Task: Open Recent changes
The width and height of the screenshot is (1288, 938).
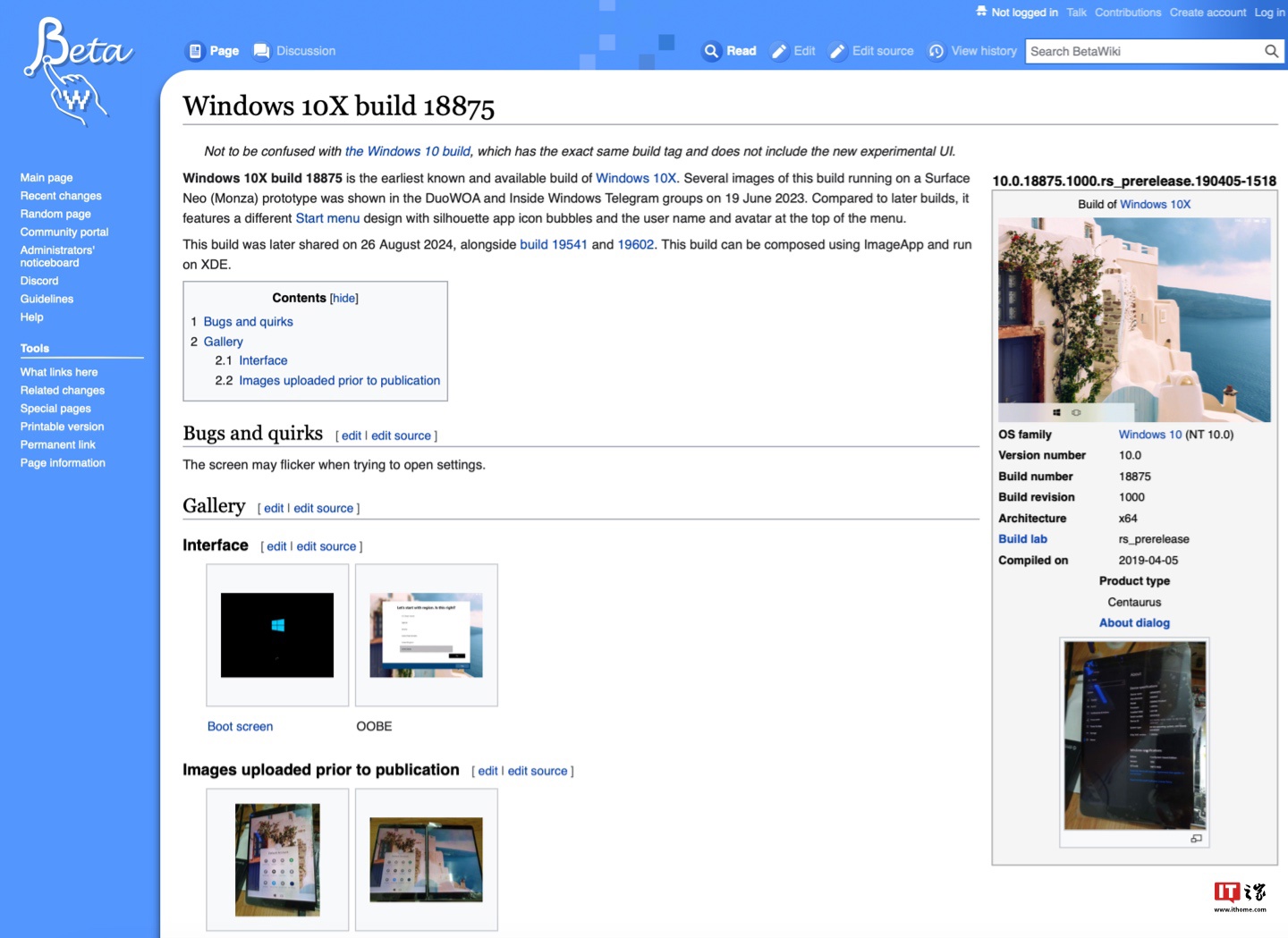Action: coord(61,196)
